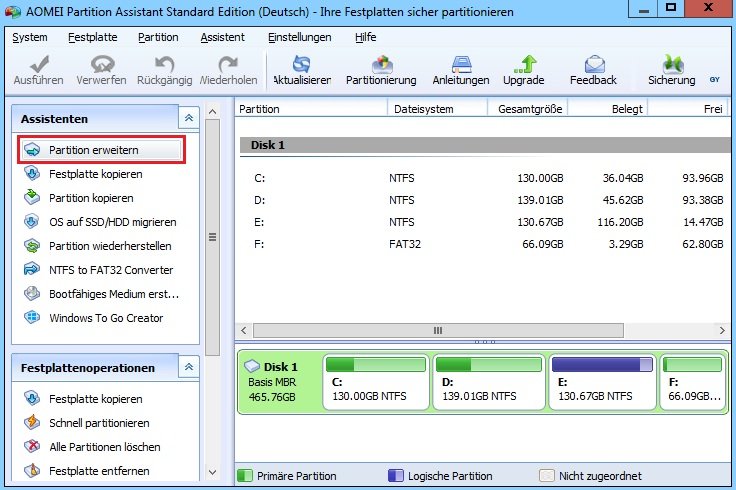Open the Partitionierung toolbar icon
The height and width of the screenshot is (490, 736).
(382, 64)
